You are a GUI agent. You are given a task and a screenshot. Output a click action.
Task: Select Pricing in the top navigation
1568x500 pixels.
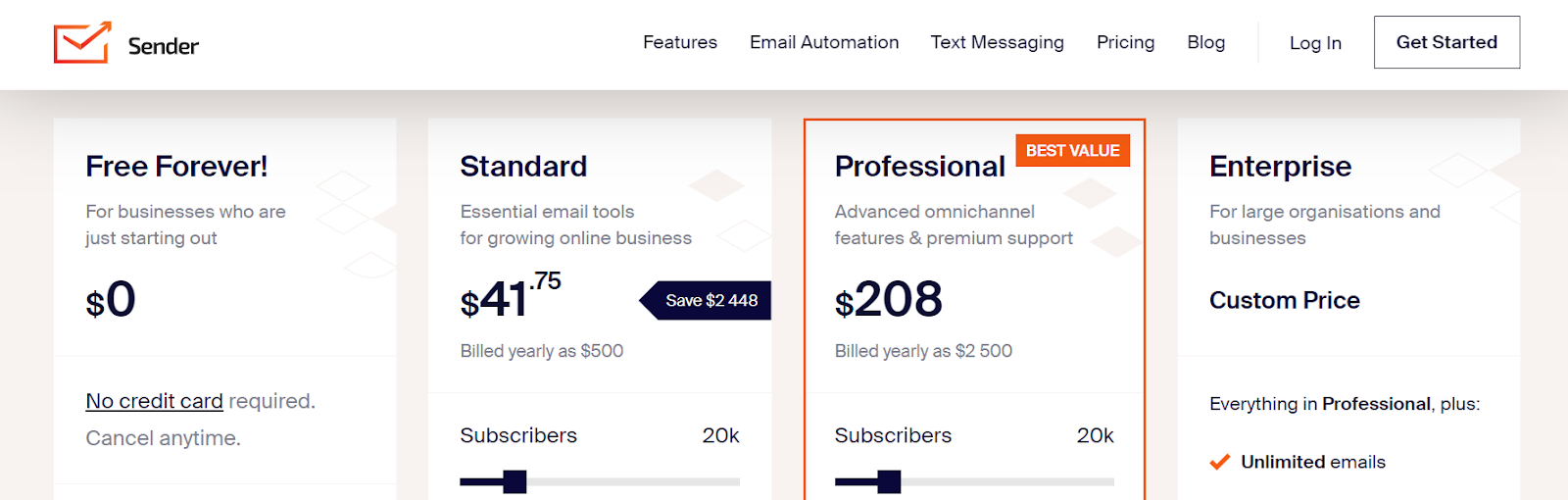(1125, 42)
